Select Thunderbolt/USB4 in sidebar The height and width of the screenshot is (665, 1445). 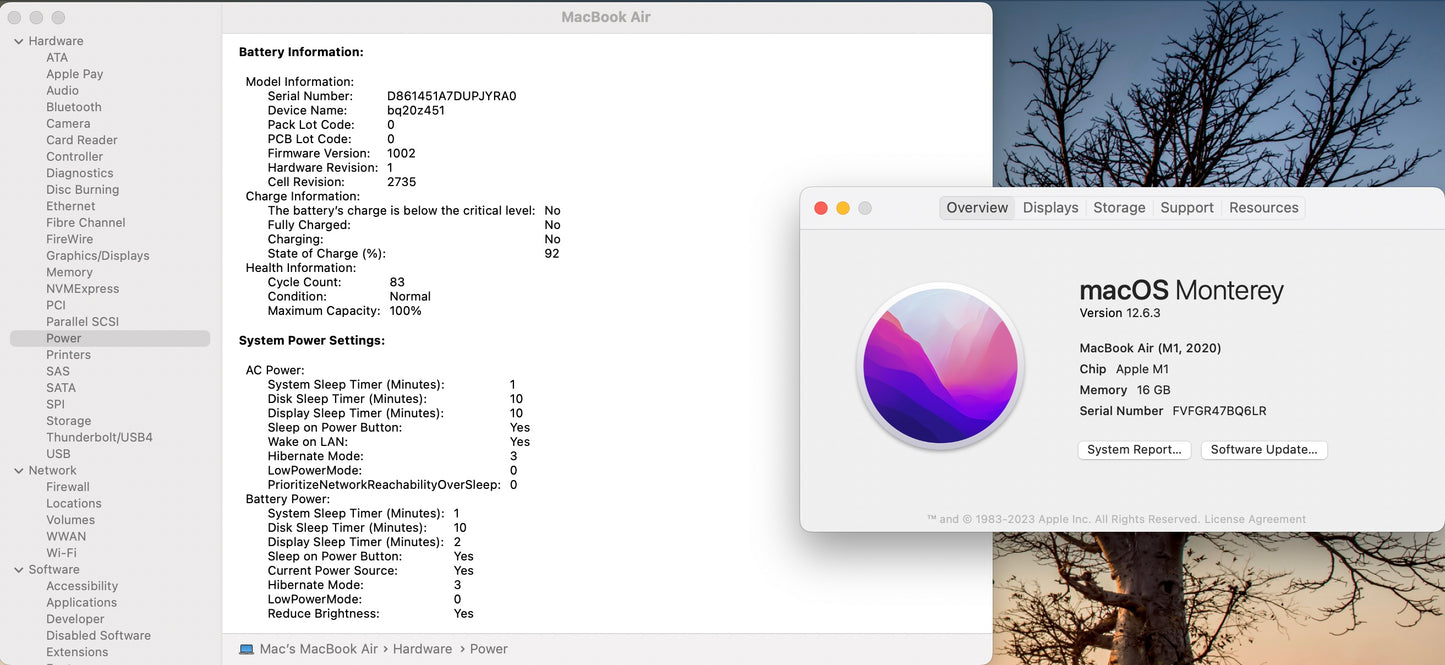click(x=99, y=437)
